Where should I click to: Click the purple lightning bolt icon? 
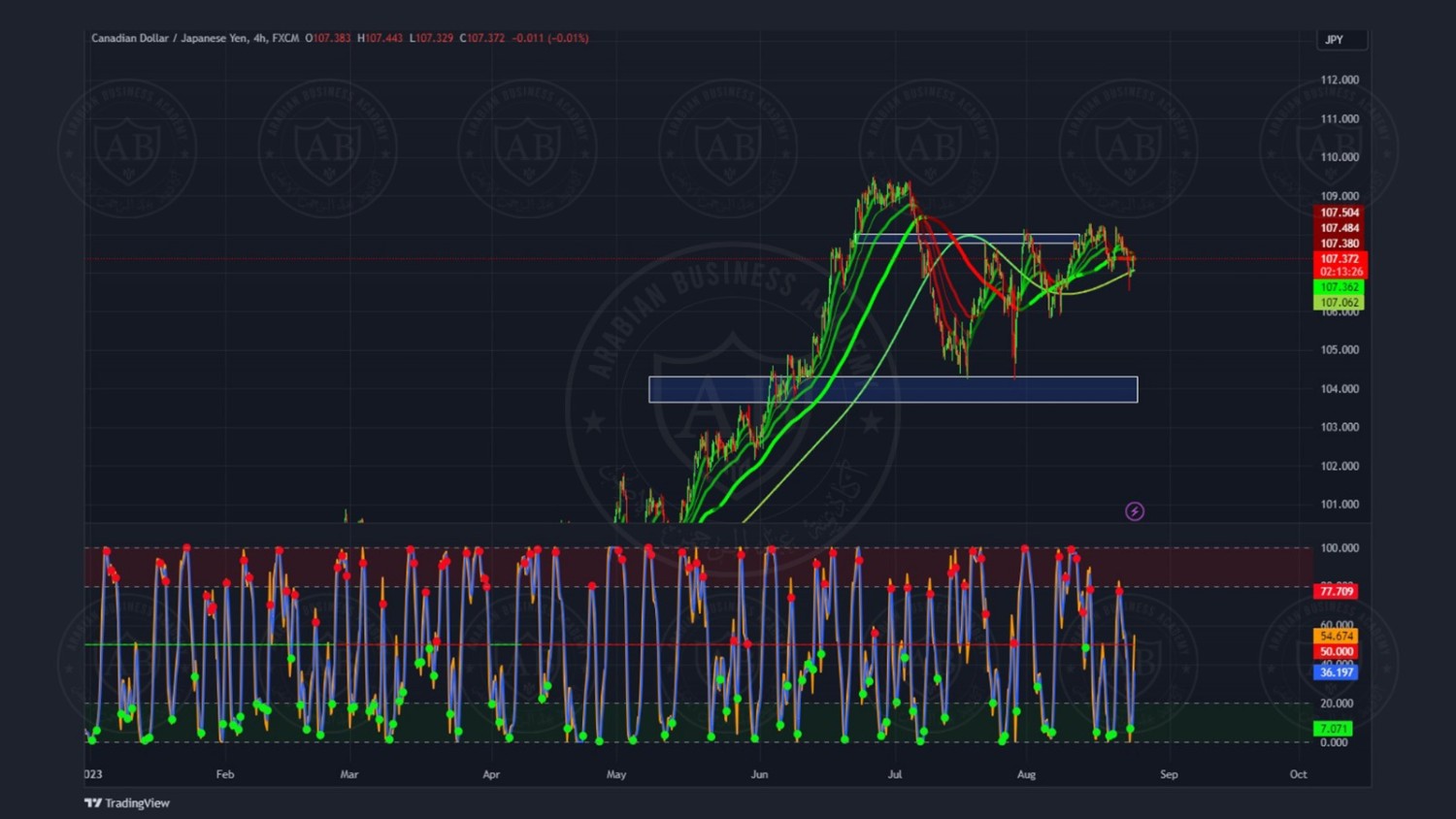pyautogui.click(x=1134, y=511)
